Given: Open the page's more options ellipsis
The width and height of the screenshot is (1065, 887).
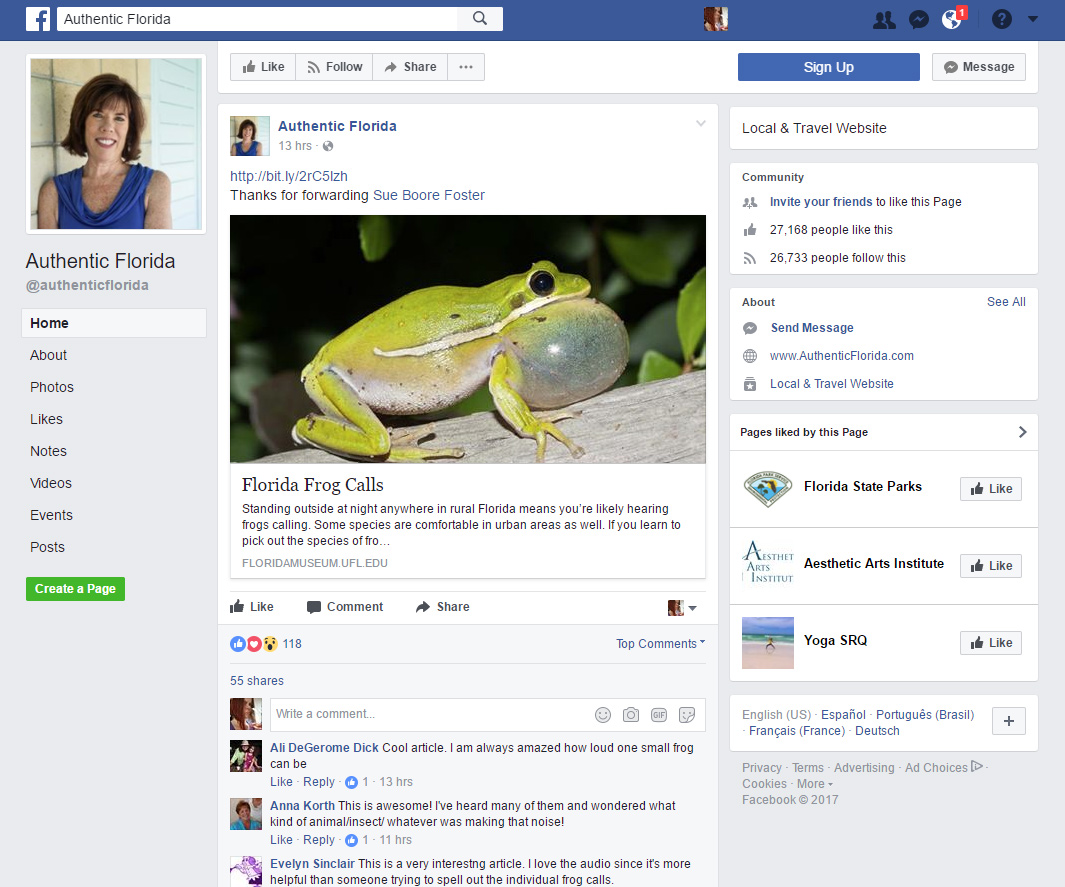Looking at the screenshot, I should tap(466, 67).
